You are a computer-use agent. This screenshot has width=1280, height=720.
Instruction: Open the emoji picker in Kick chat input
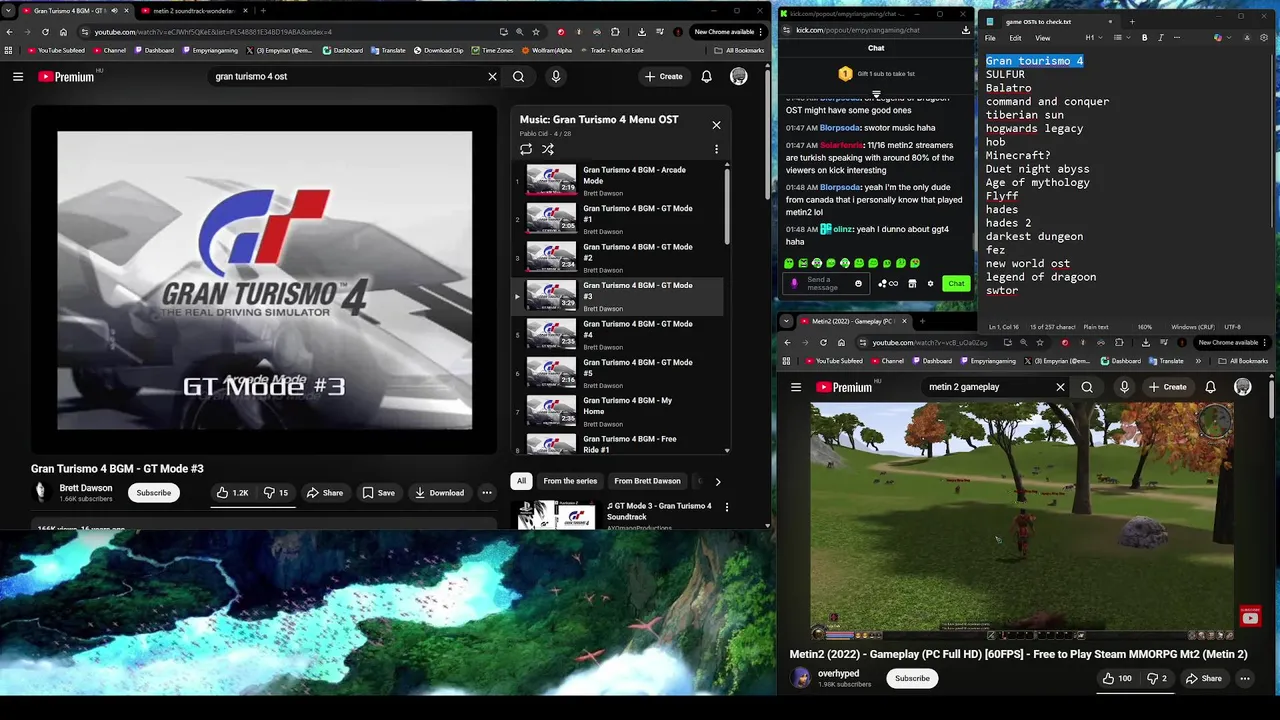[x=858, y=283]
